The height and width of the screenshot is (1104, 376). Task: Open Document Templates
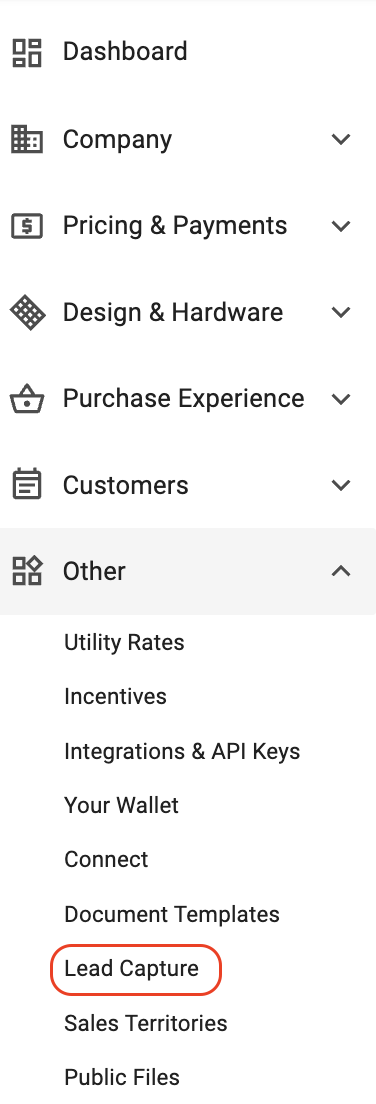pos(172,915)
